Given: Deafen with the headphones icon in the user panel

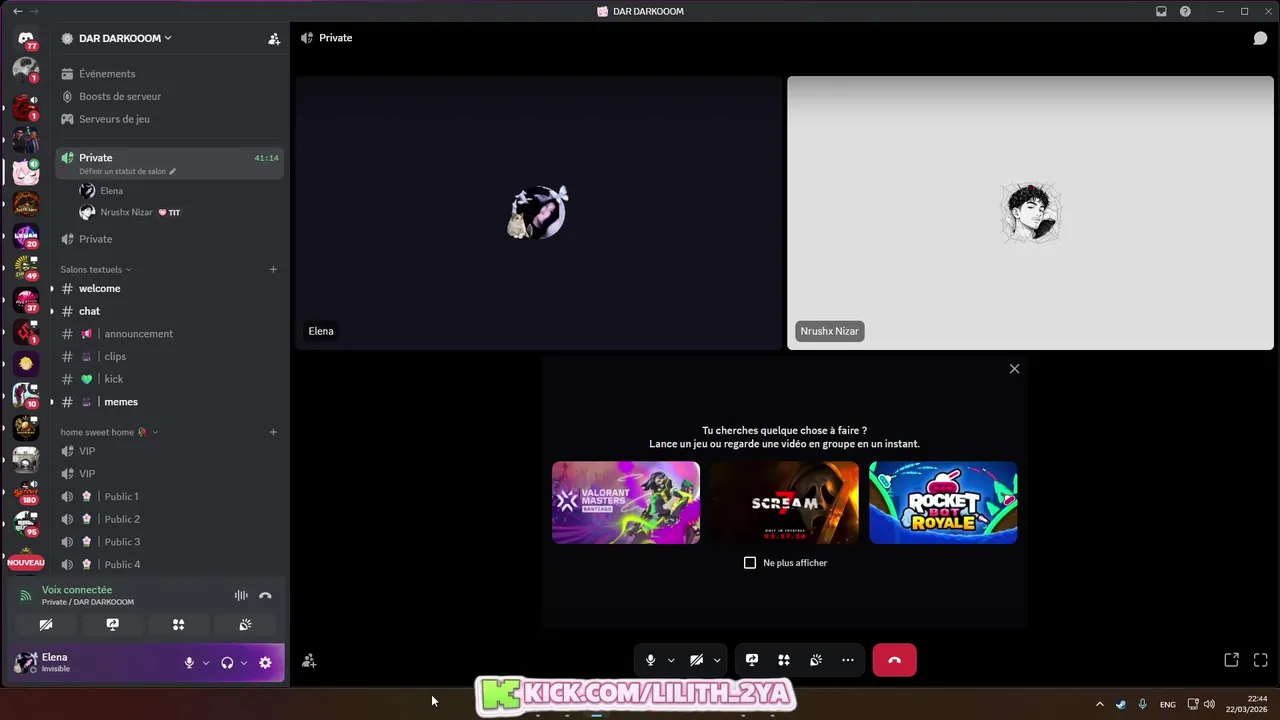Looking at the screenshot, I should tap(227, 662).
